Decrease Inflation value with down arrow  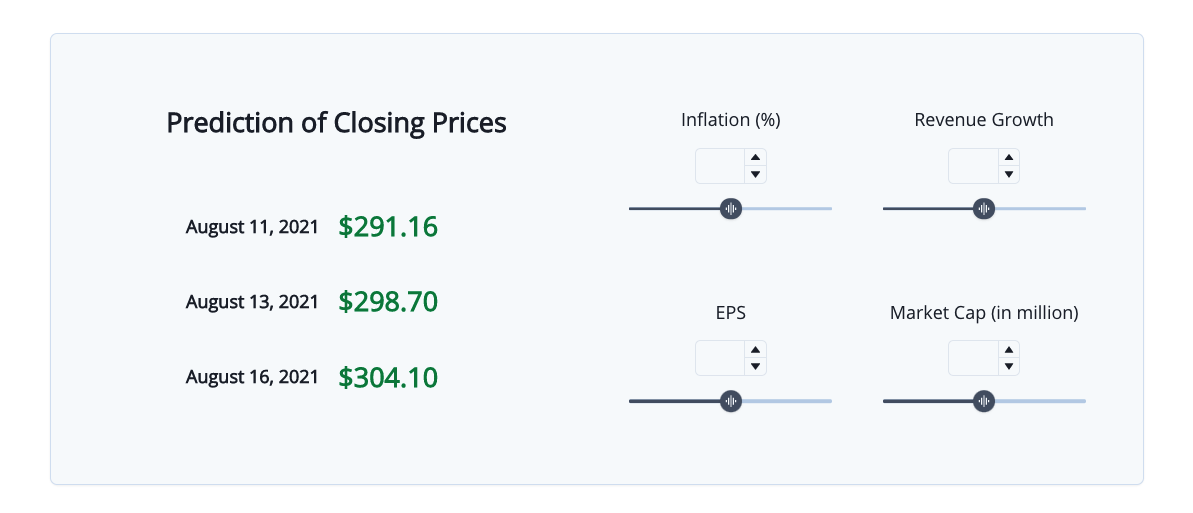click(756, 175)
